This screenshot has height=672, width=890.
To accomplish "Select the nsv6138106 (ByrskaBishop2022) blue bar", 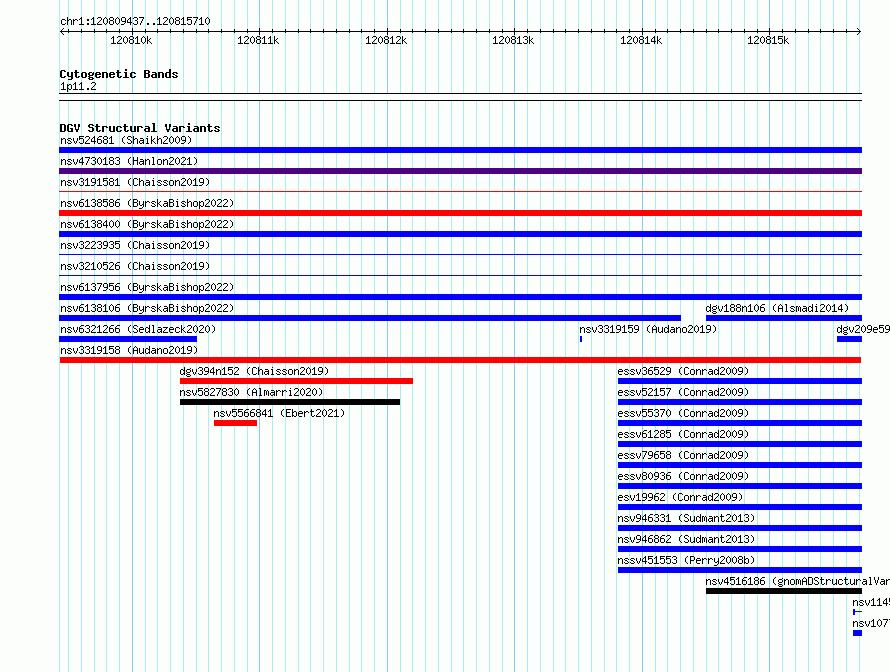I will 370,318.
